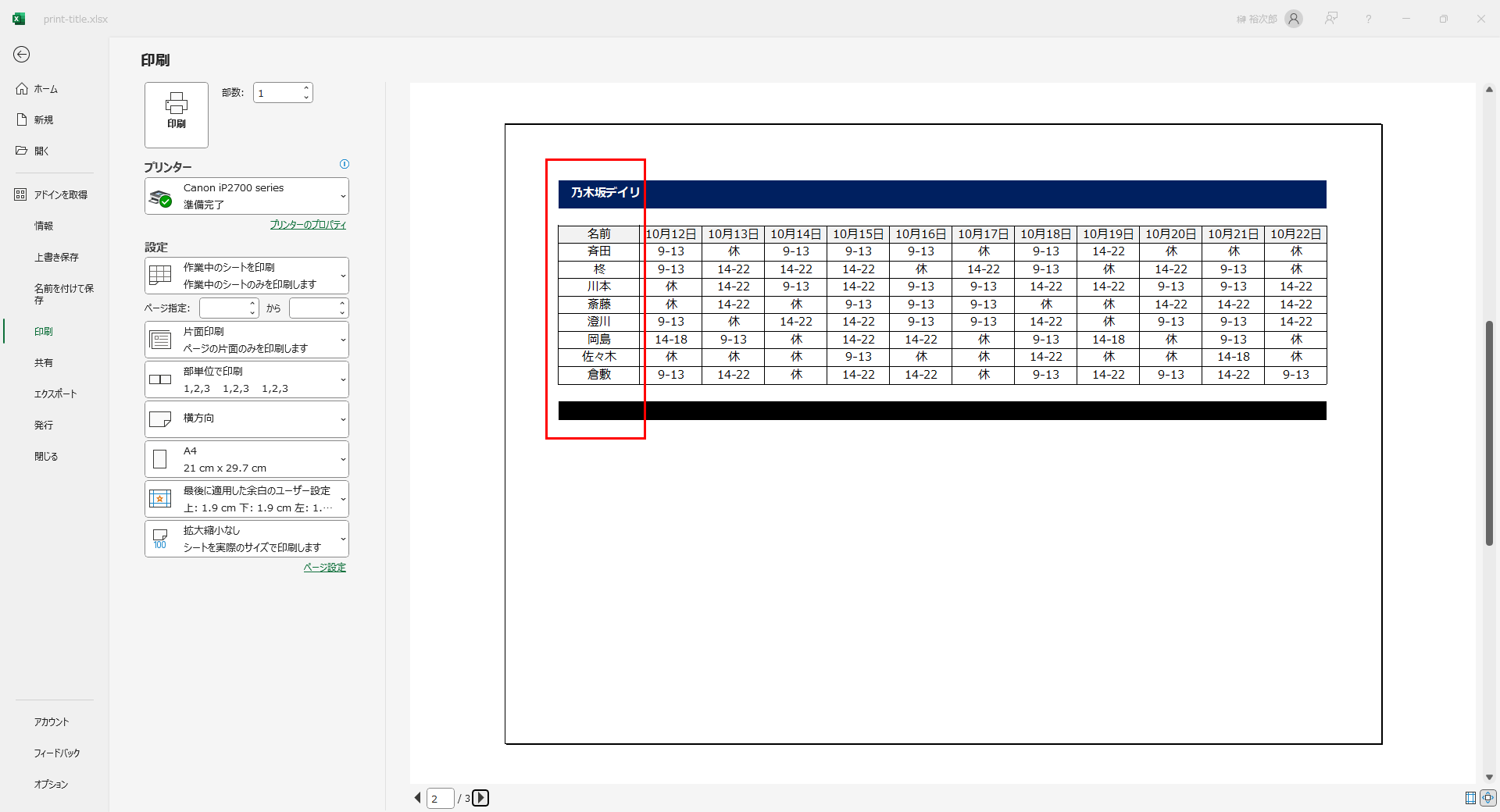Increase copies with up spinner arrow
Viewport: 1500px width, 812px height.
(x=307, y=87)
